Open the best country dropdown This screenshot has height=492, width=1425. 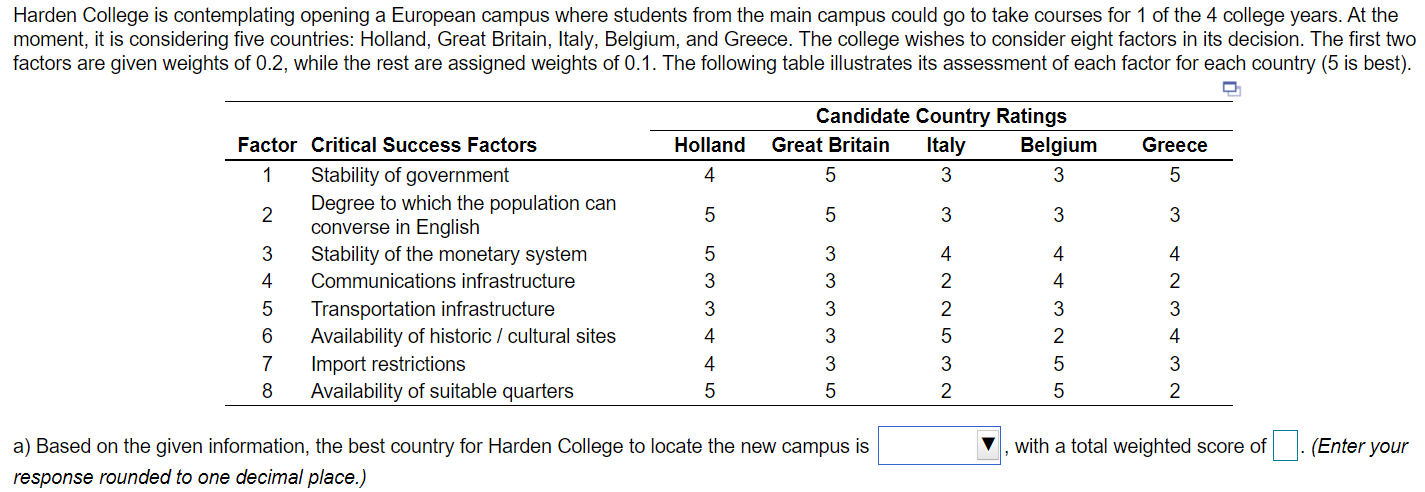click(x=940, y=446)
